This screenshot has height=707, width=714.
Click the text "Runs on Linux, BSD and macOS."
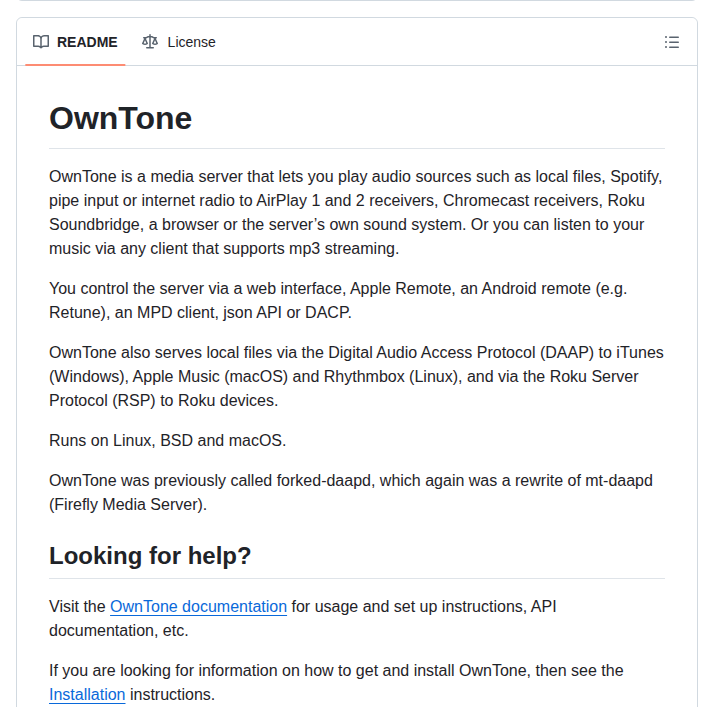pyautogui.click(x=168, y=440)
